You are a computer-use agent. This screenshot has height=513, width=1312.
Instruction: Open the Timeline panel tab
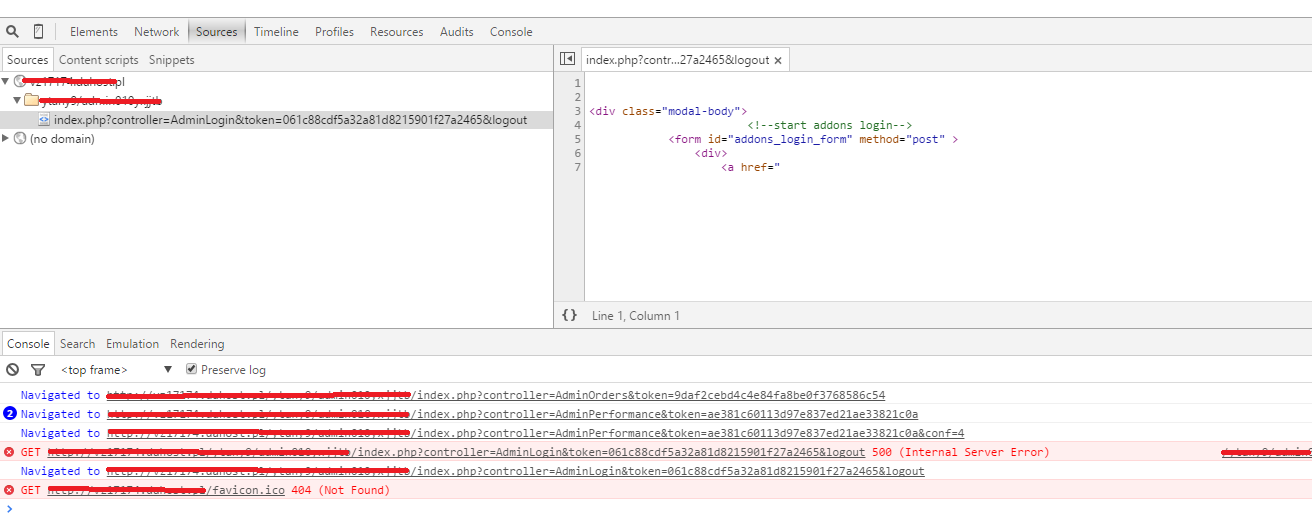click(276, 32)
